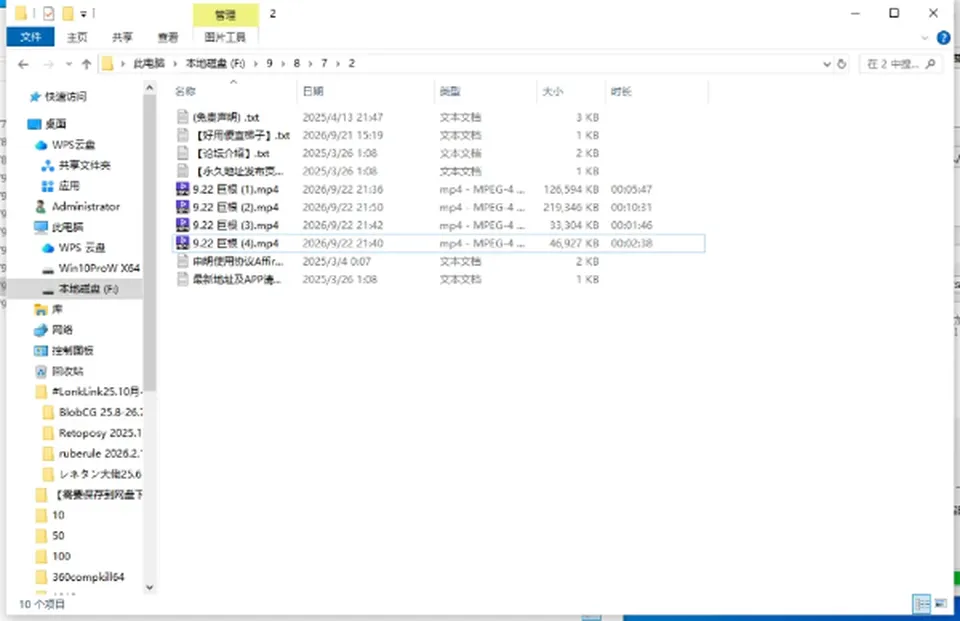This screenshot has width=960, height=621.
Task: Switch to the 主页 ribbon tab
Action: (77, 37)
